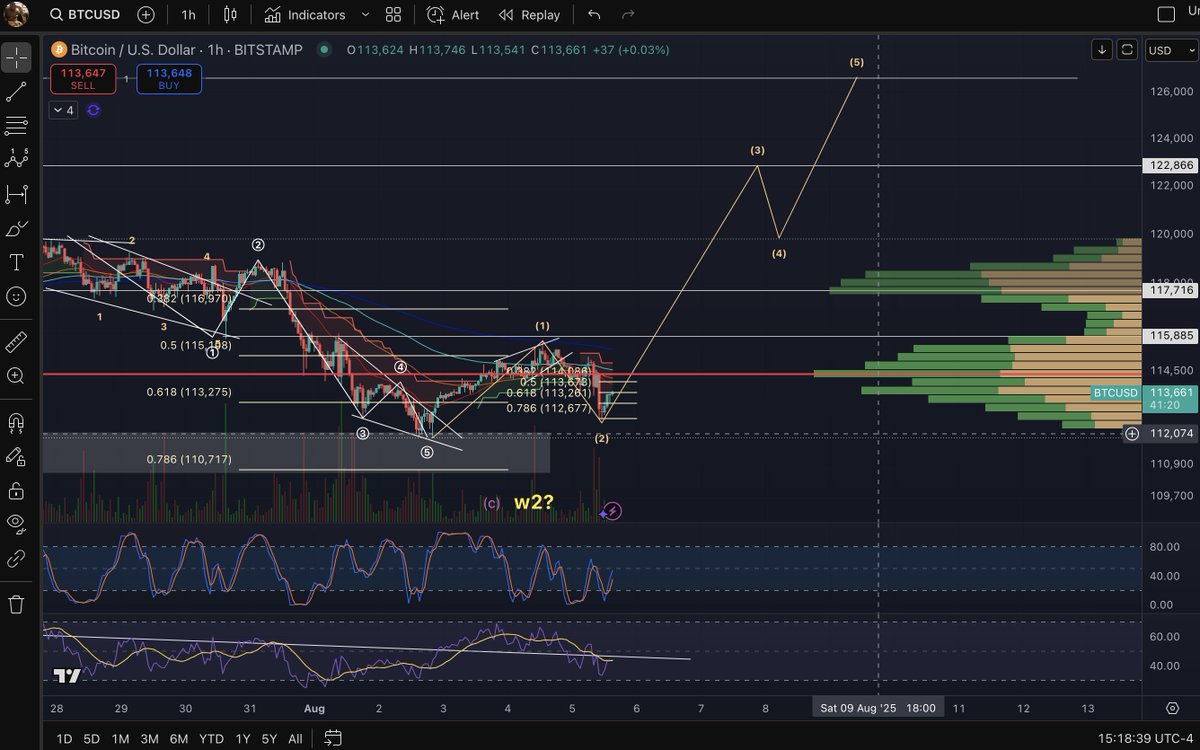This screenshot has width=1200, height=750.
Task: Click the 117,716 price label
Action: pyautogui.click(x=1169, y=290)
